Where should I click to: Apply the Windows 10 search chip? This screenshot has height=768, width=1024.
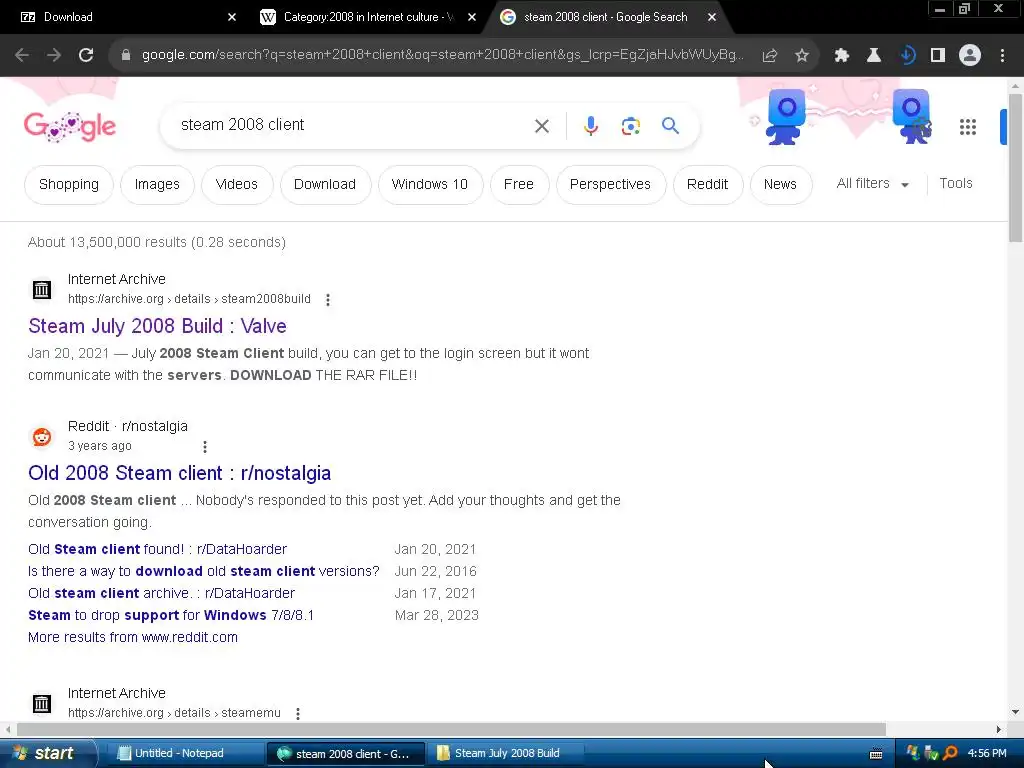pos(430,185)
